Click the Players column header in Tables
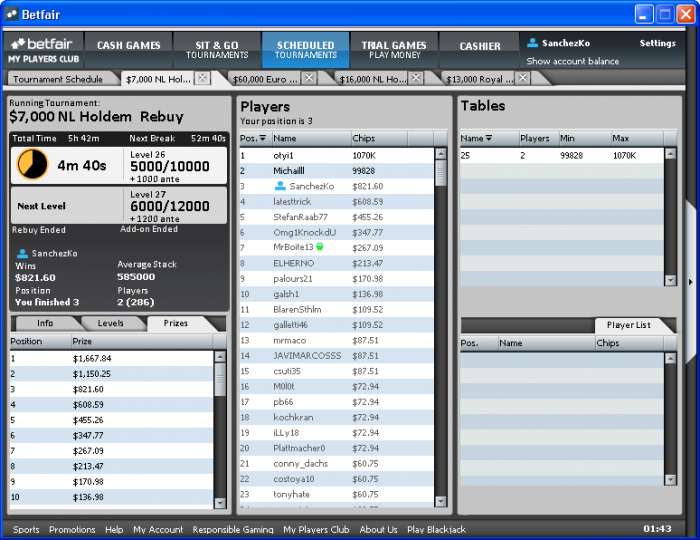 click(x=539, y=138)
